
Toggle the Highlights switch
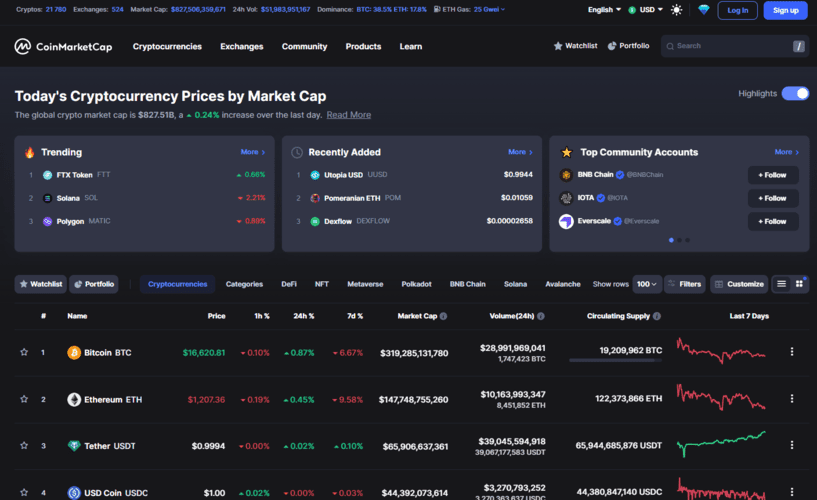(x=795, y=93)
